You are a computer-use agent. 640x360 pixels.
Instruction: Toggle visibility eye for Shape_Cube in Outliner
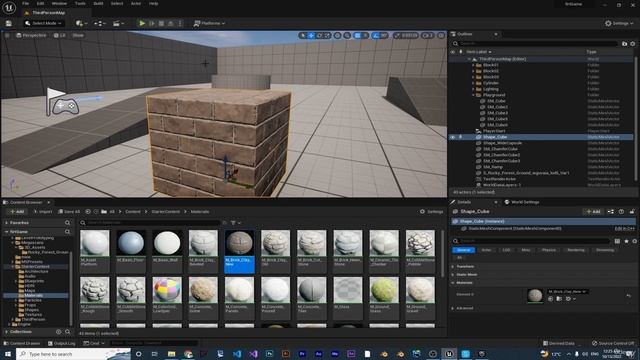point(453,137)
